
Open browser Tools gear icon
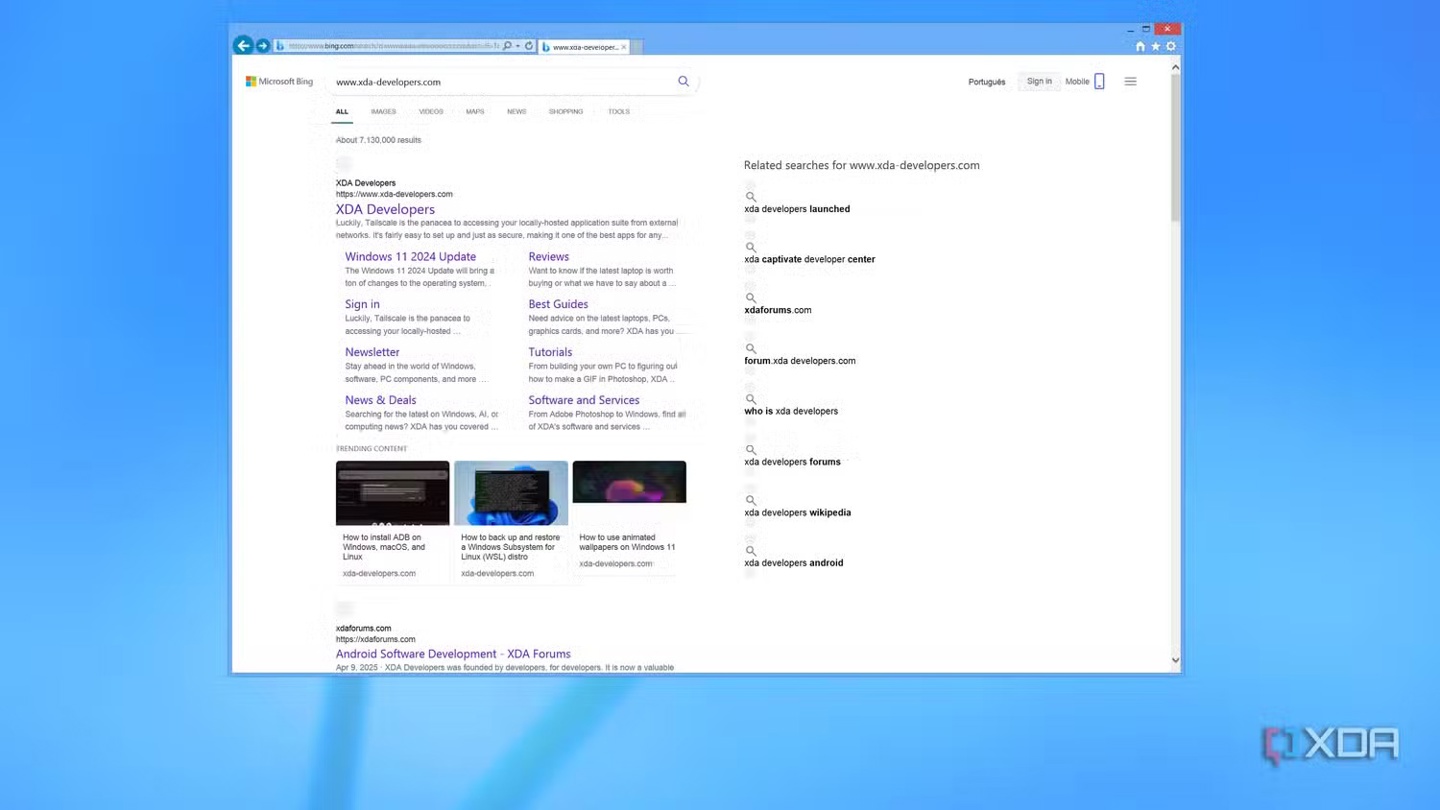1171,46
